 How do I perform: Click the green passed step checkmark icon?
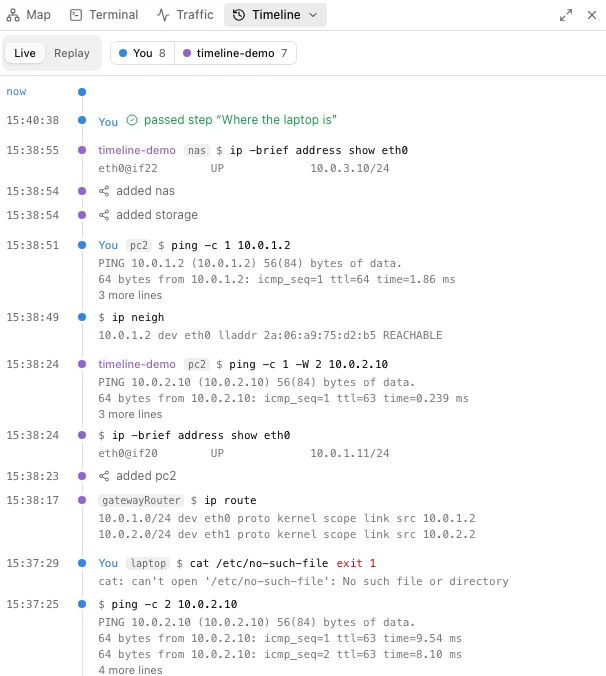(132, 120)
